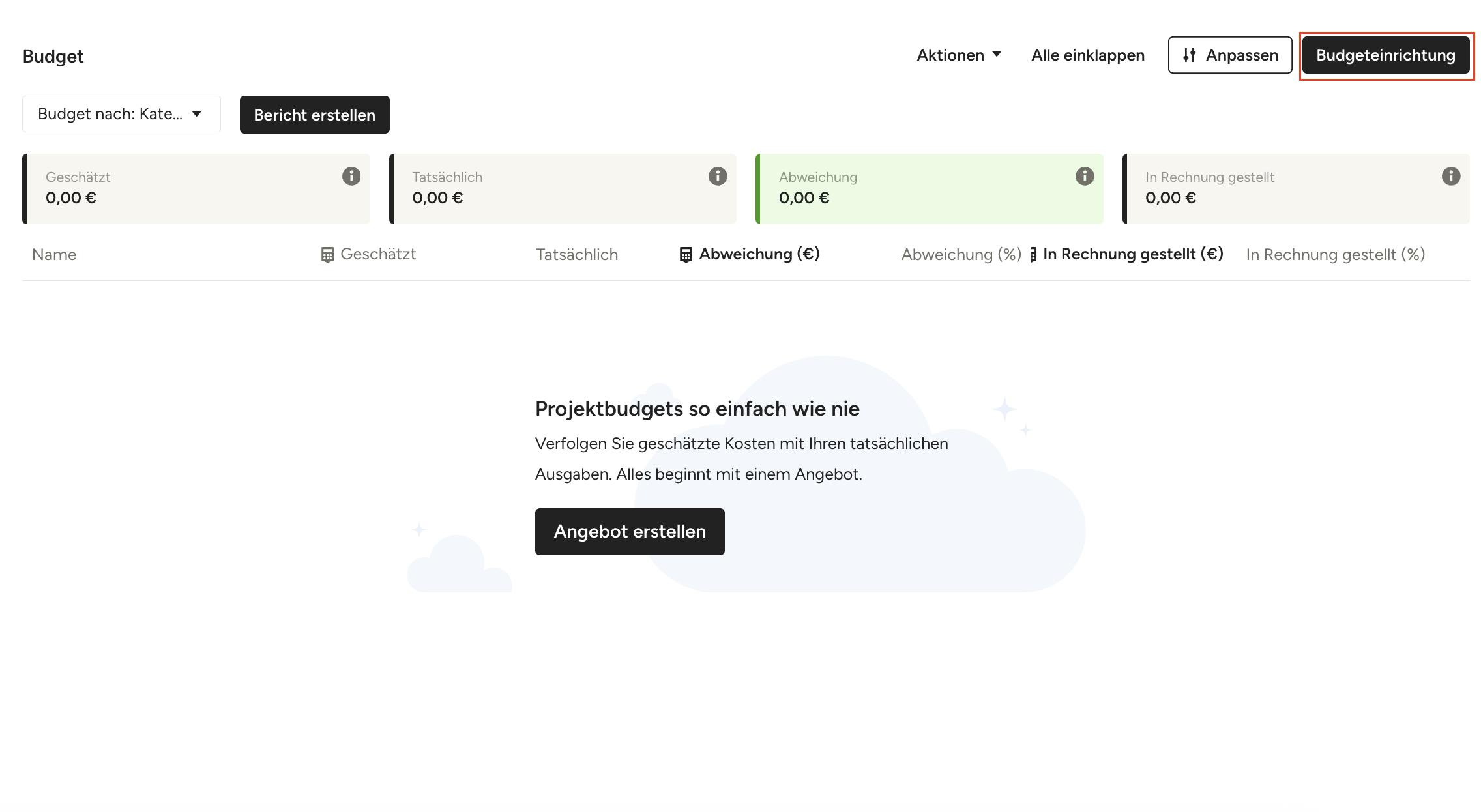
Task: Click info icon on Geschätzt card
Action: [351, 176]
